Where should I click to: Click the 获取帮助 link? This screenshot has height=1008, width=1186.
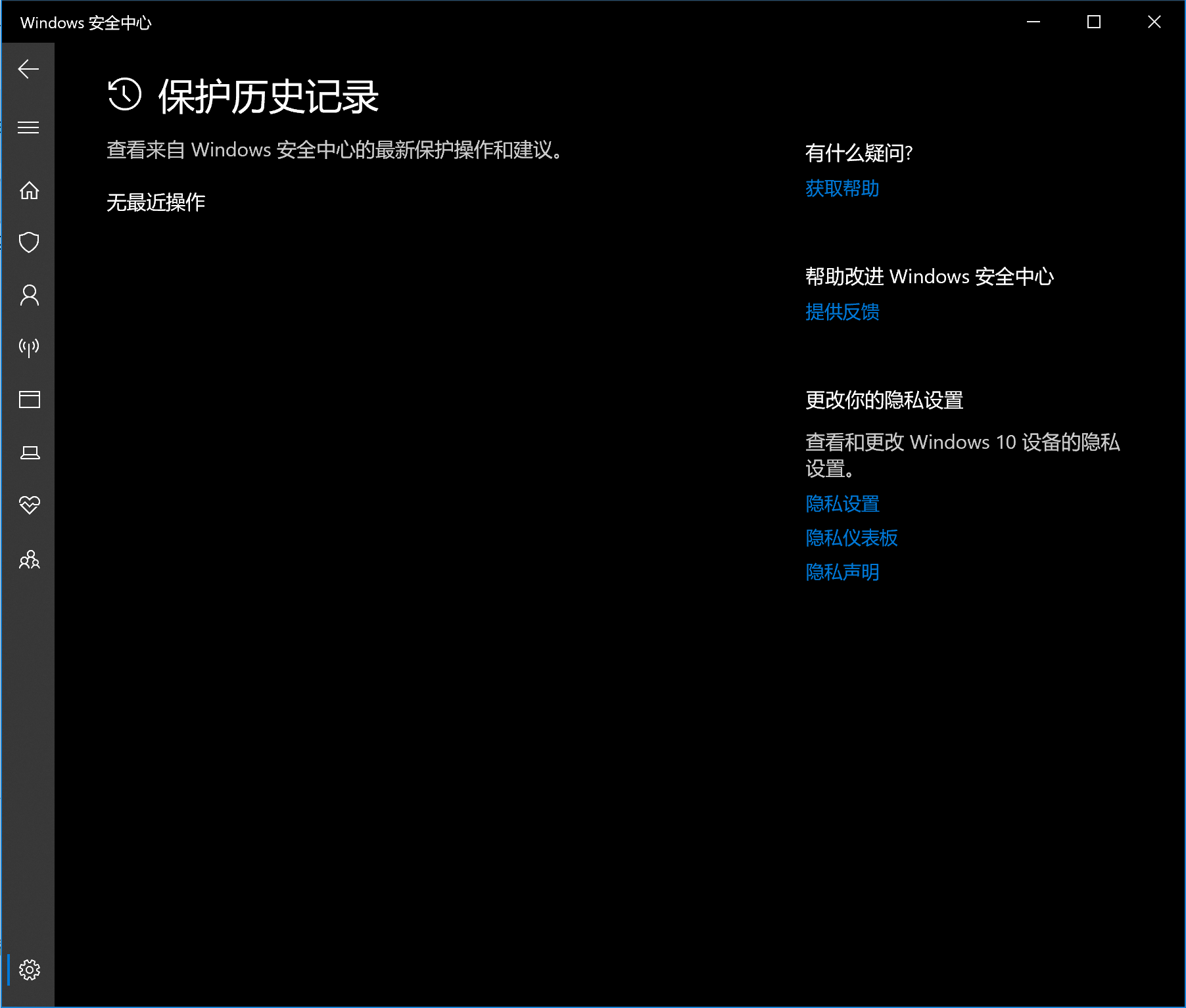pyautogui.click(x=842, y=189)
